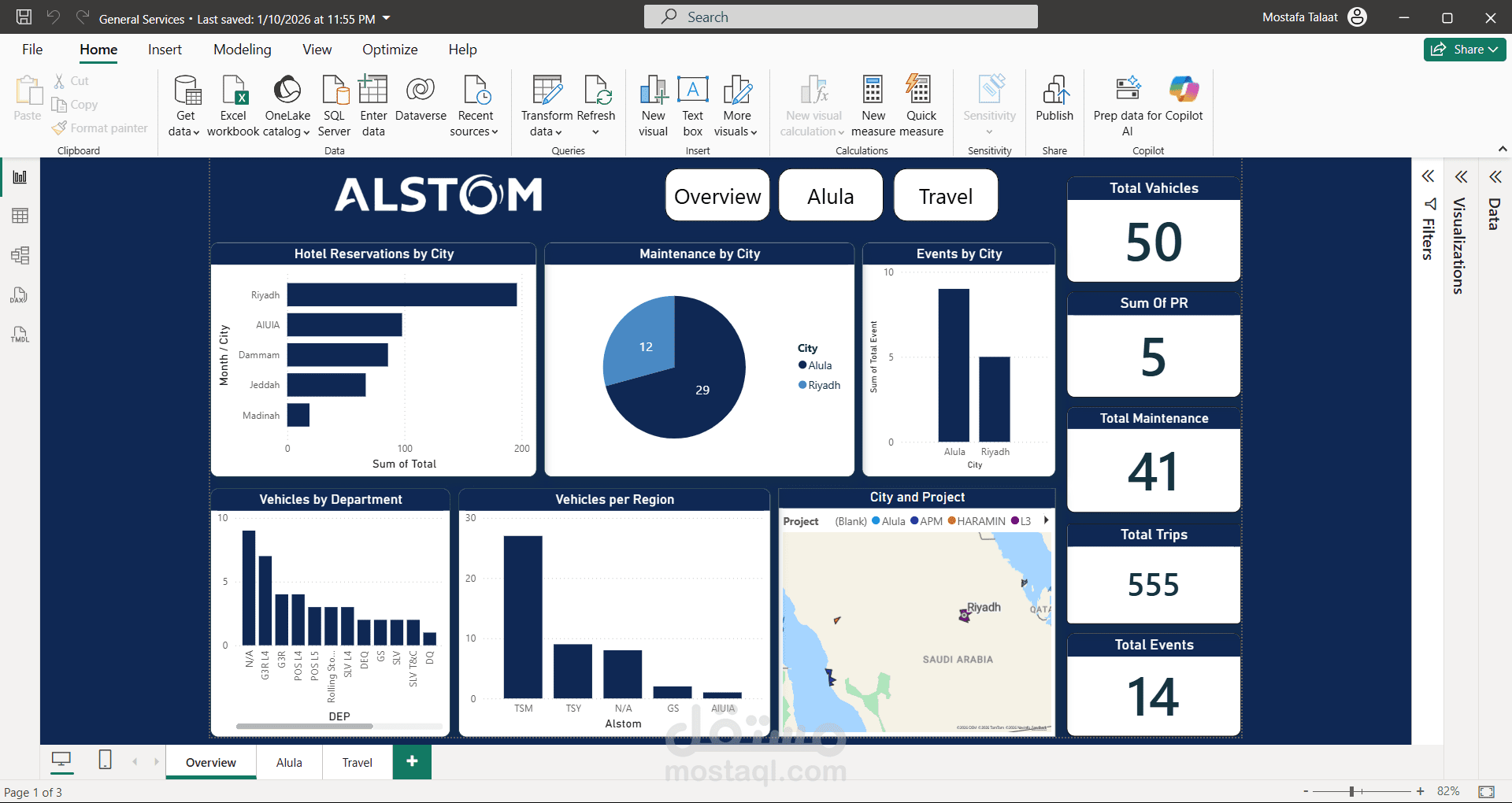The width and height of the screenshot is (1512, 803).
Task: Switch to Table view in sidebar
Action: tap(20, 216)
